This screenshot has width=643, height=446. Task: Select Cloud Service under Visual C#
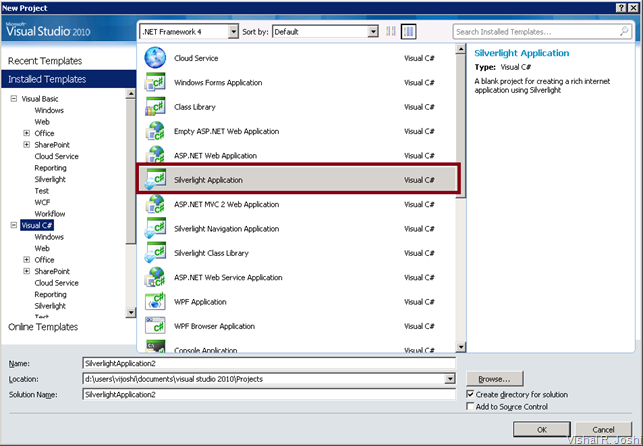(x=56, y=282)
